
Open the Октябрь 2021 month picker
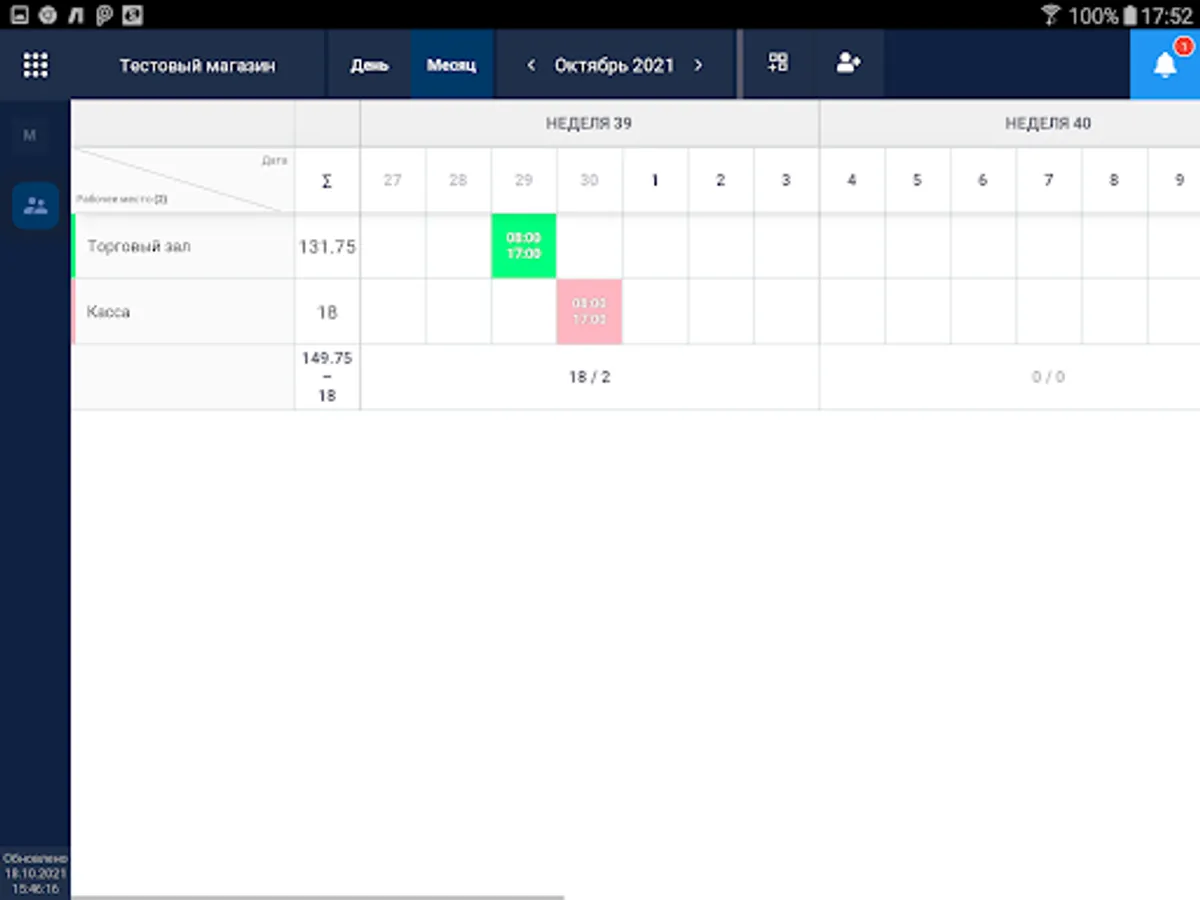(614, 65)
